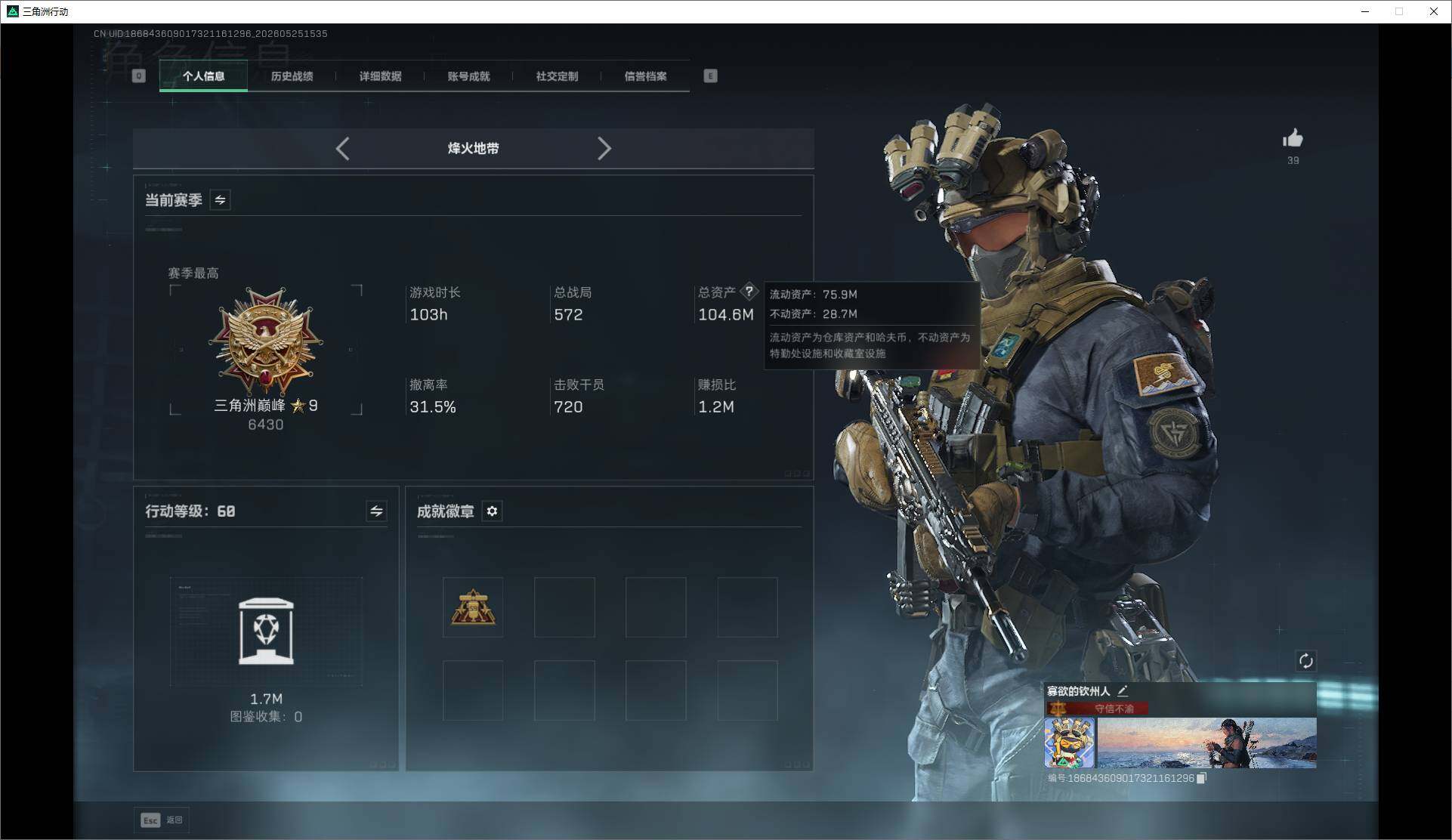Open the 详细数据 tab
The width and height of the screenshot is (1452, 840).
[380, 76]
